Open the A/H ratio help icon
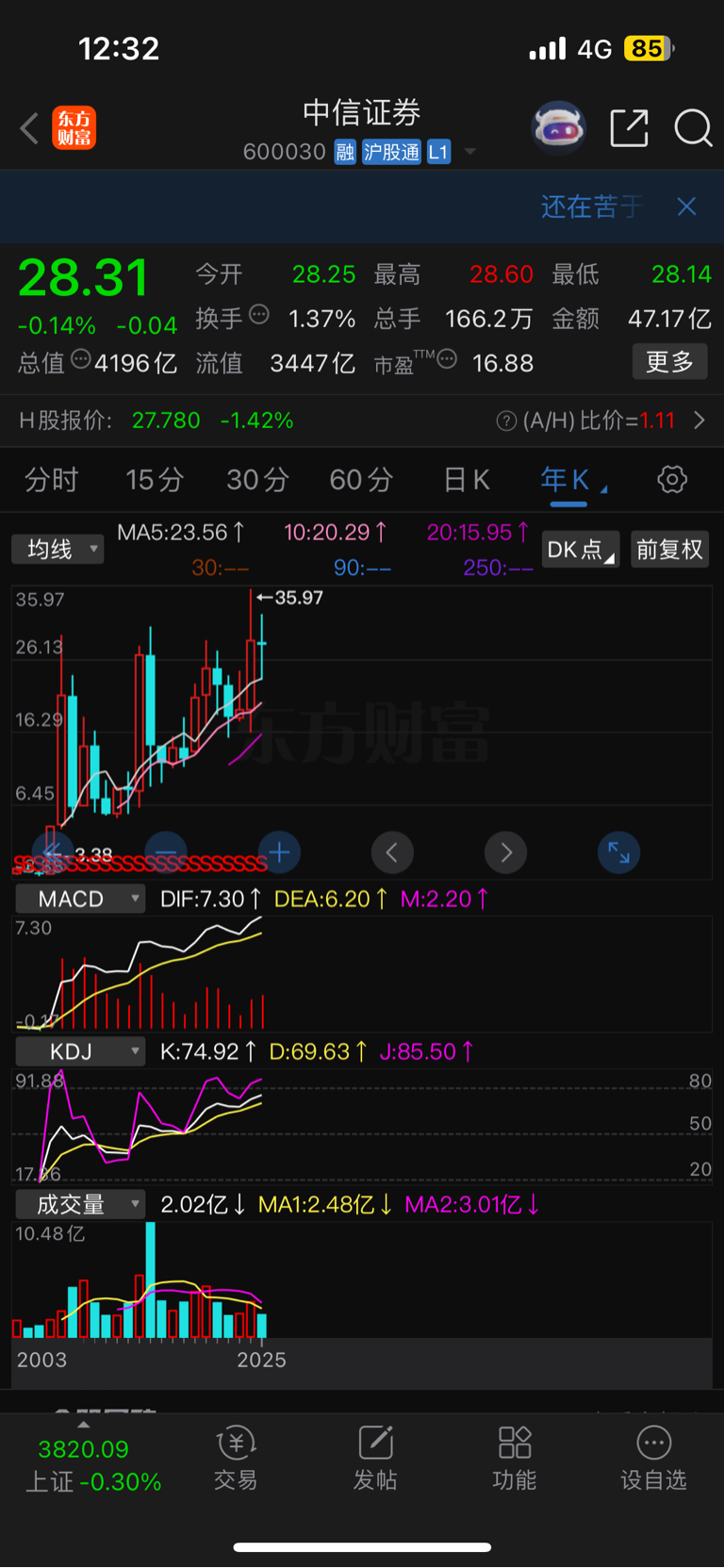 pyautogui.click(x=506, y=421)
